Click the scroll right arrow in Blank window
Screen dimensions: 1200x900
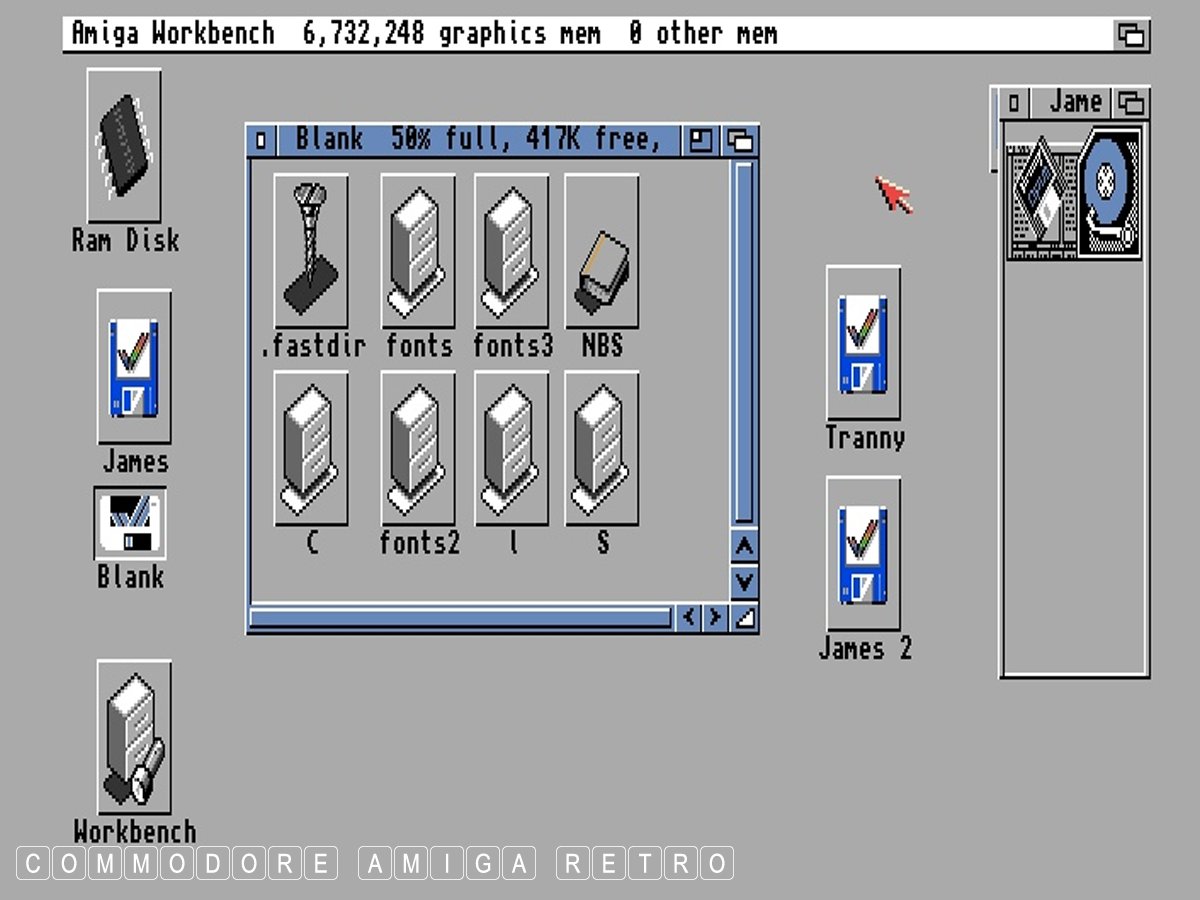point(714,618)
